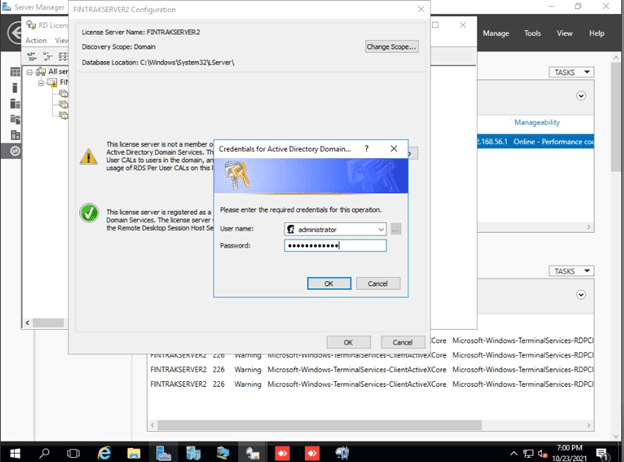Open the Windows Start menu

pyautogui.click(x=15, y=453)
